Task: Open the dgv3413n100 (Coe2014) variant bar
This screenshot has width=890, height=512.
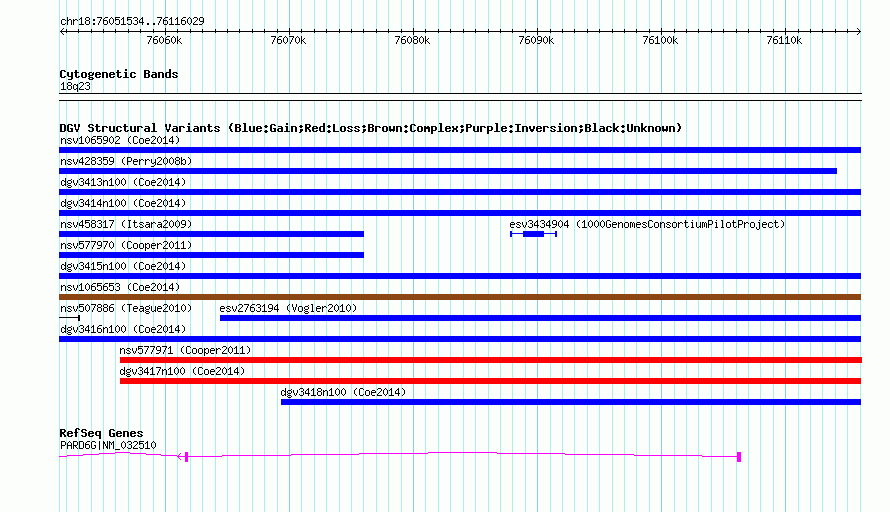Action: point(460,192)
